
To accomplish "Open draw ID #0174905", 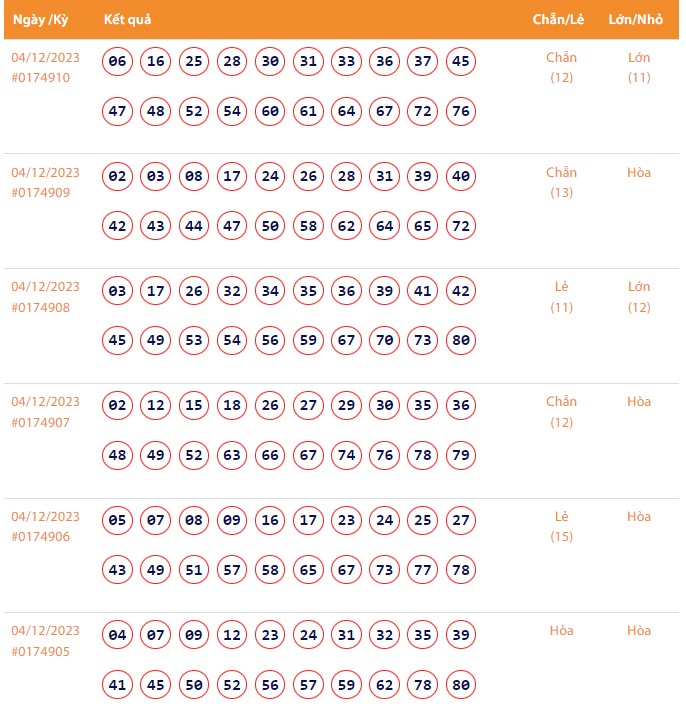I will [x=41, y=651].
